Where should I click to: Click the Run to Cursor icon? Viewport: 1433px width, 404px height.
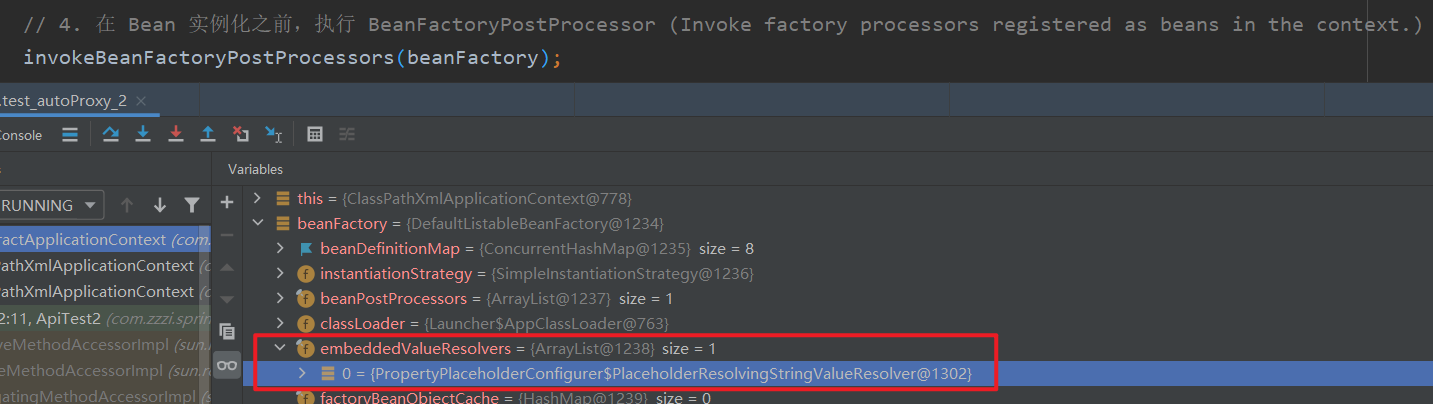tap(274, 134)
